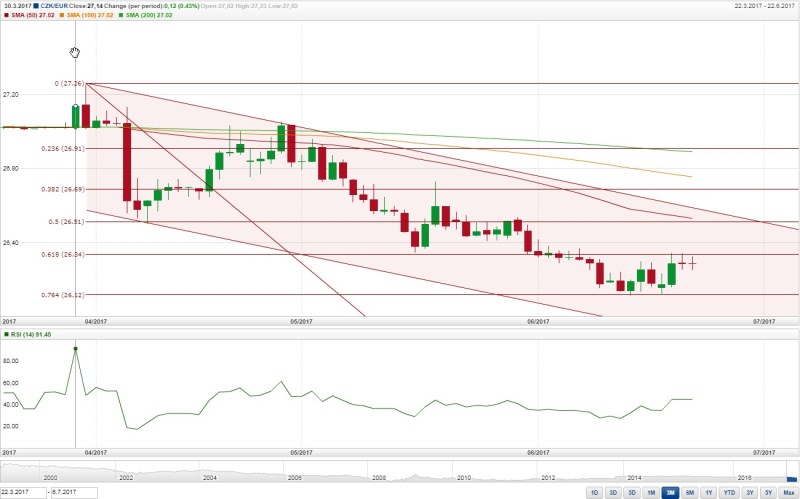The height and width of the screenshot is (499, 800).
Task: Switch to year-to-date YTD view
Action: click(x=729, y=493)
